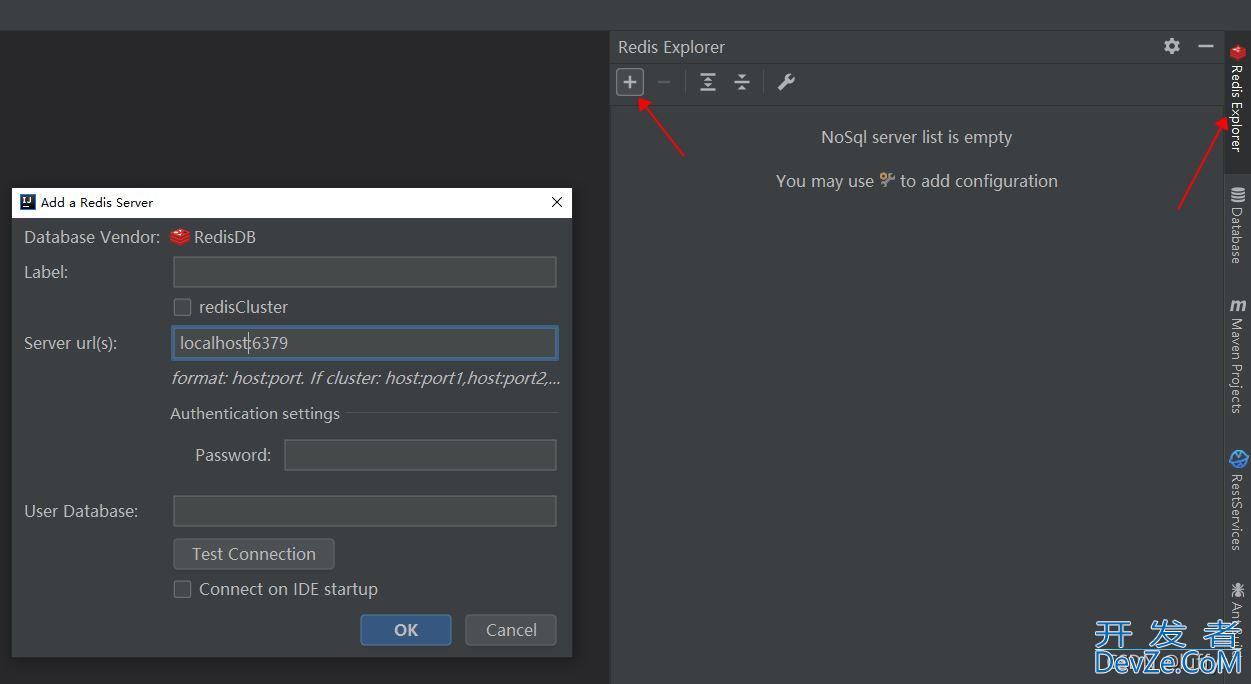Cancel the Add a Redis Server dialog
This screenshot has height=684, width=1251.
[x=511, y=630]
